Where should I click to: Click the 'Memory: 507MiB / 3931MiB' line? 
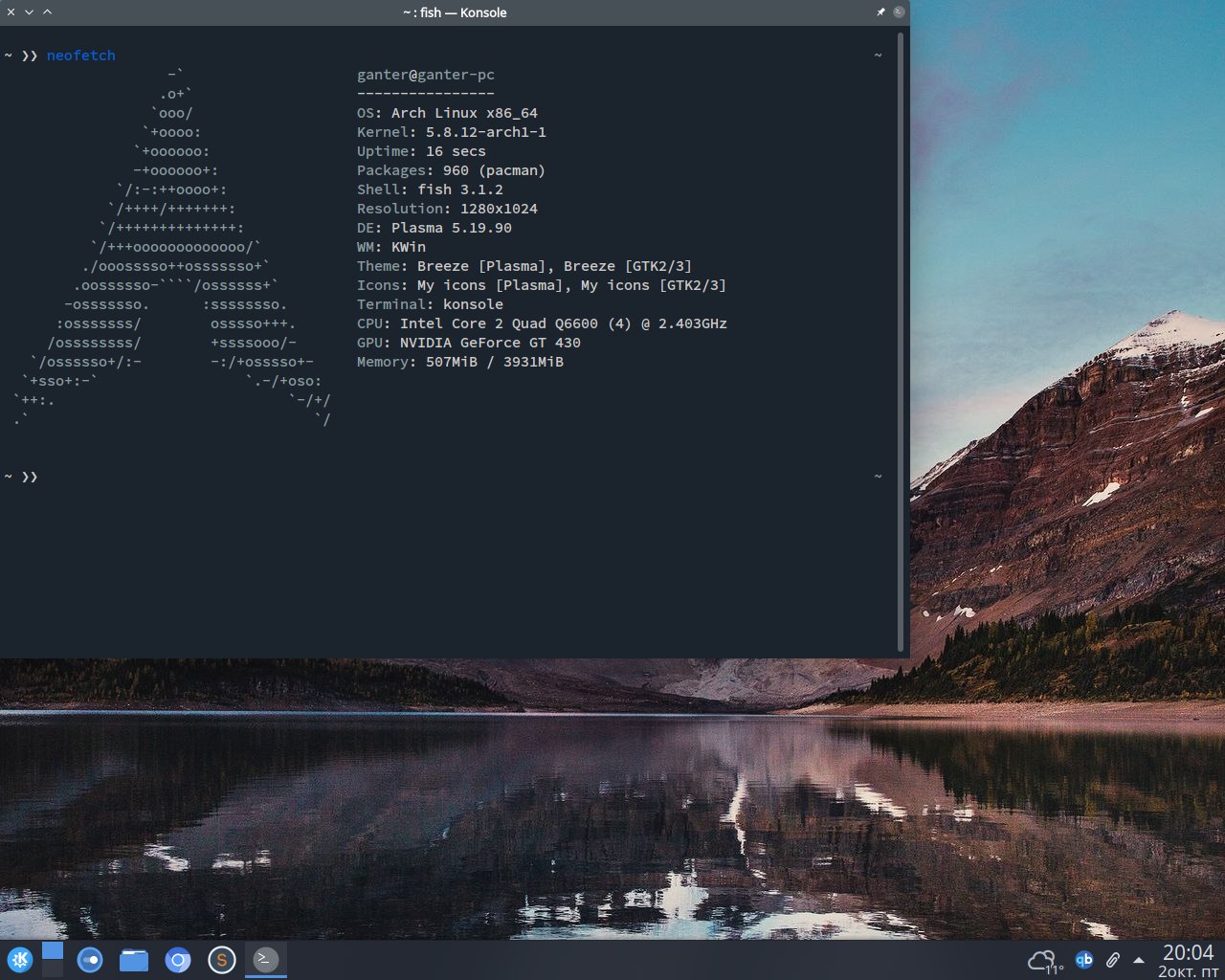460,362
